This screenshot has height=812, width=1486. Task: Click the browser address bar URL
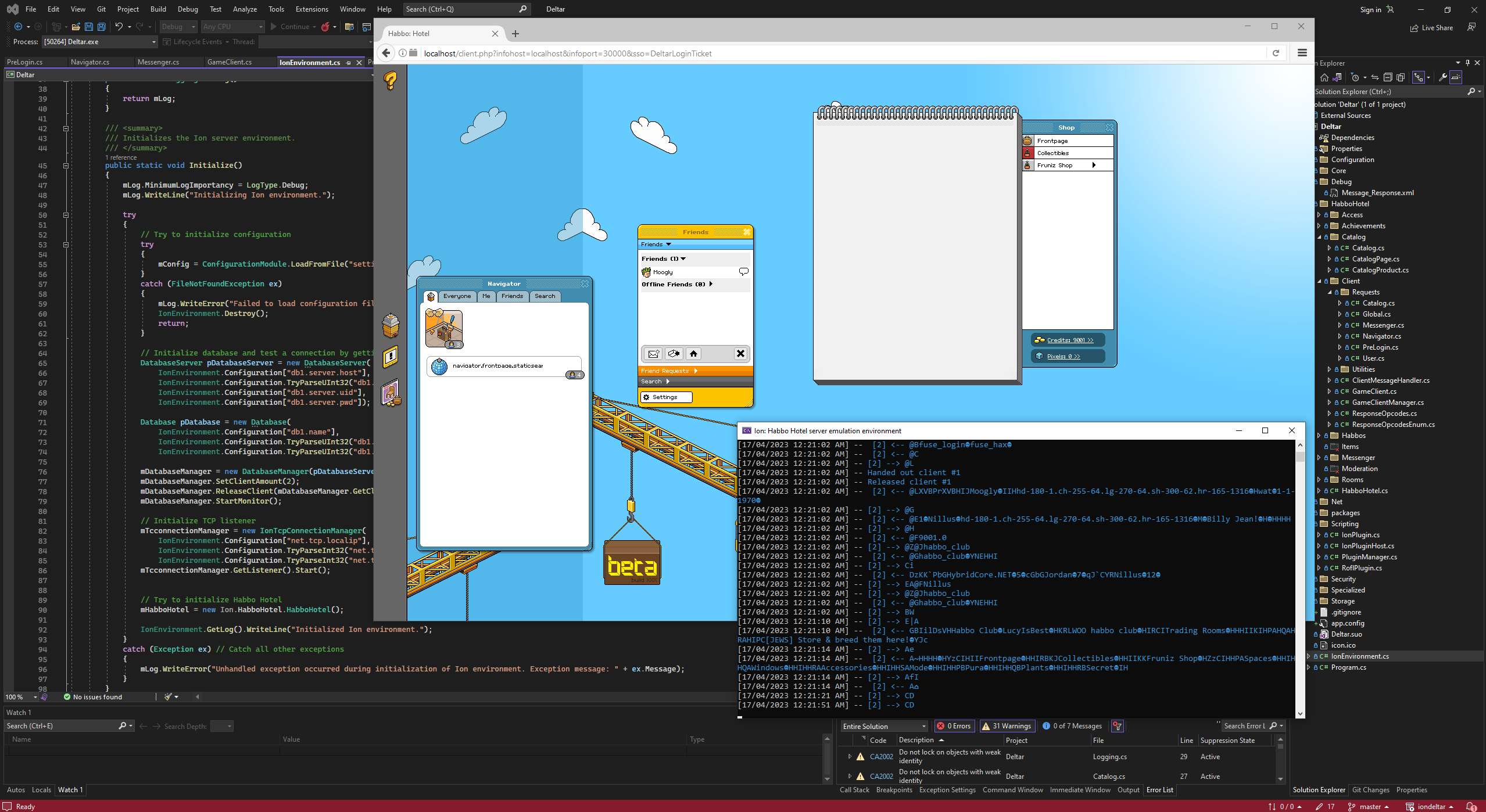pyautogui.click(x=568, y=53)
